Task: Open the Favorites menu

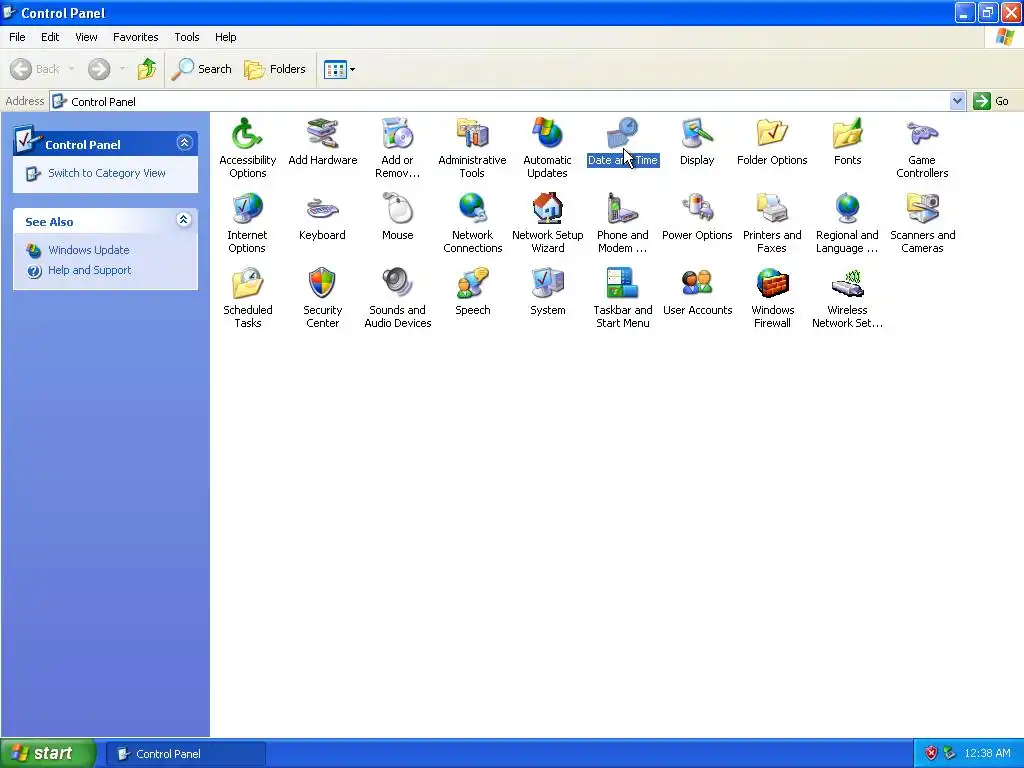Action: coord(135,37)
